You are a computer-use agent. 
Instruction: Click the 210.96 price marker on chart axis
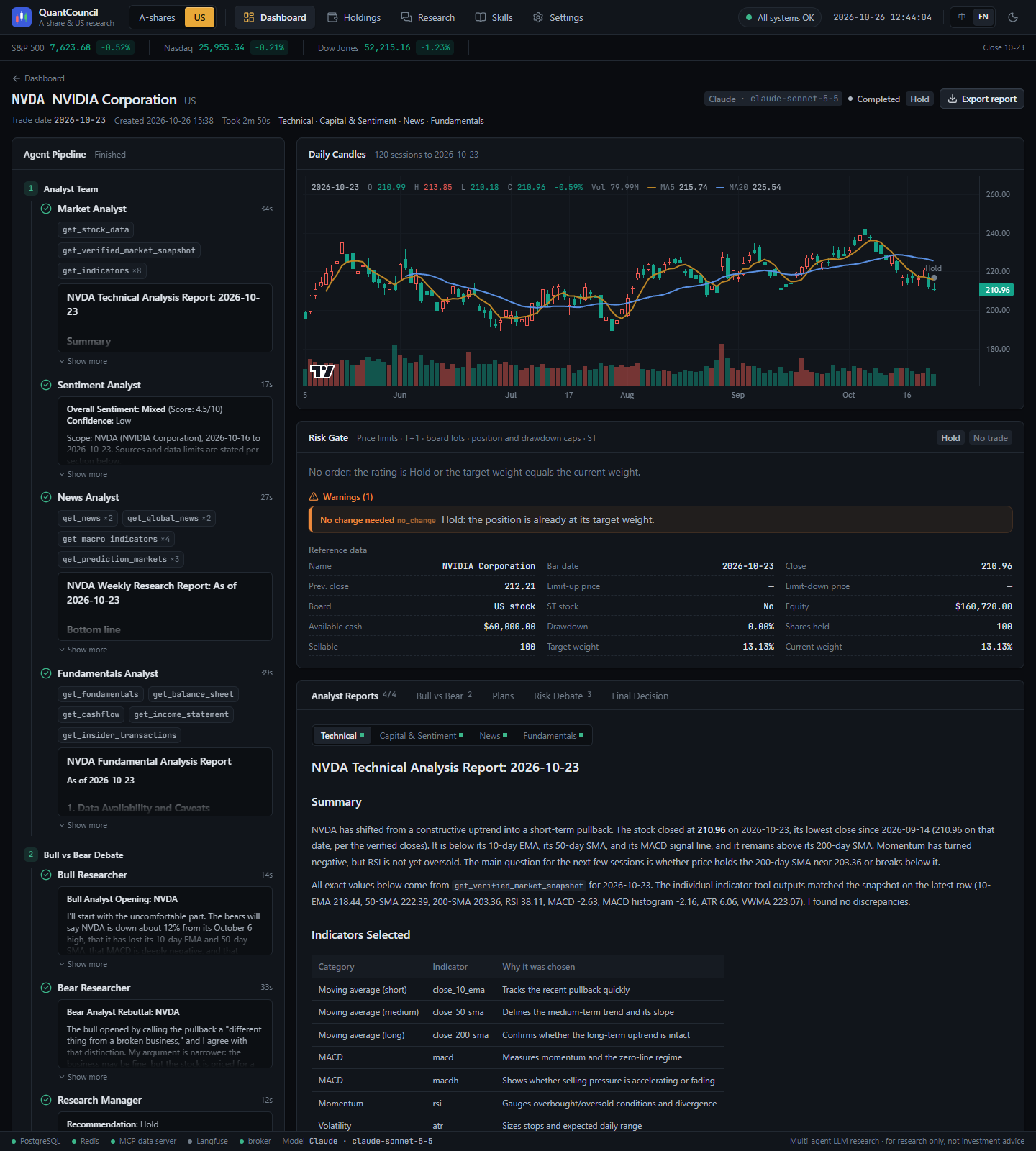click(997, 290)
